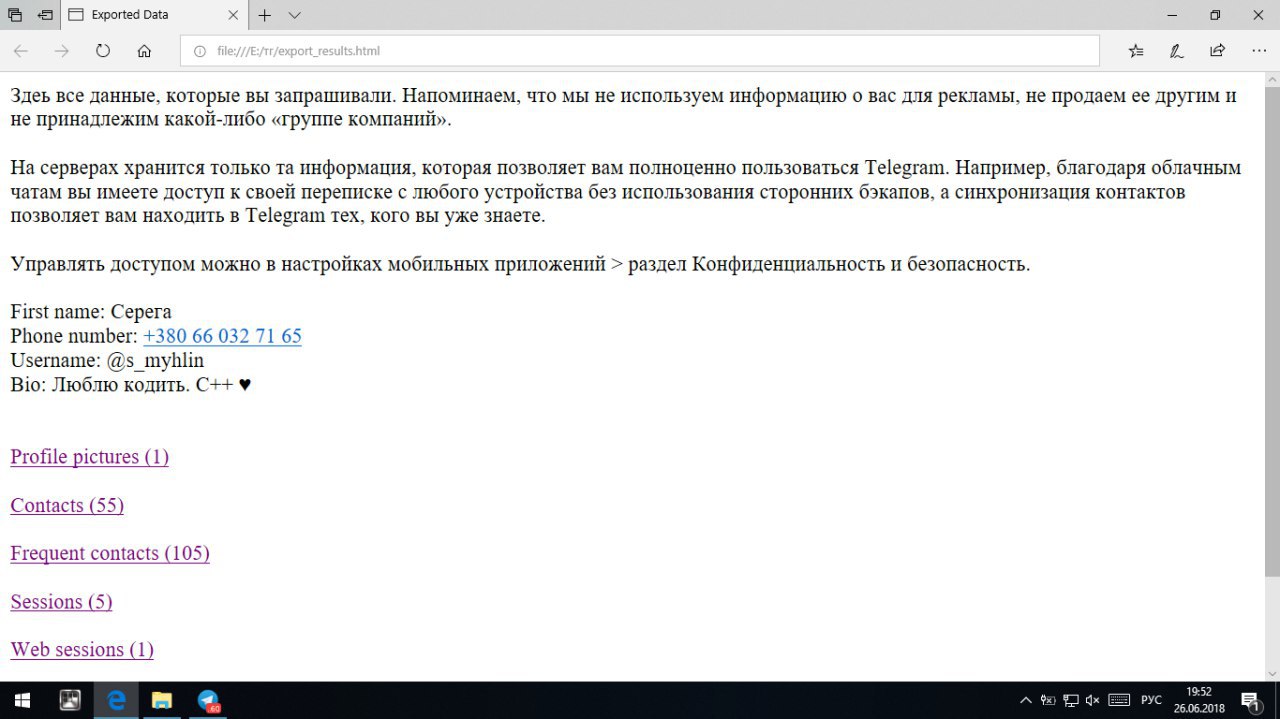Click the text First name: Серега
1280x719 pixels.
point(91,312)
